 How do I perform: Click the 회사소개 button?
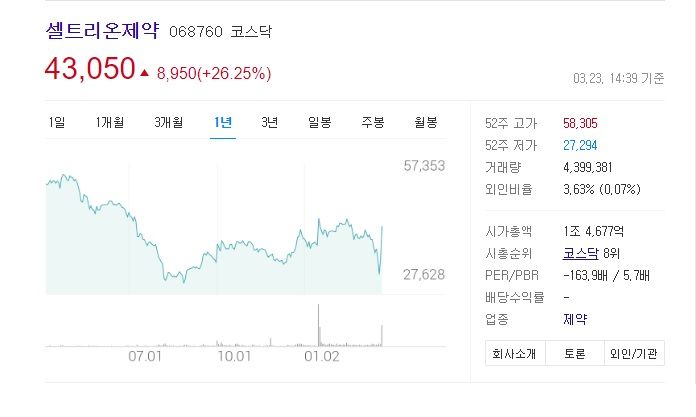515,353
